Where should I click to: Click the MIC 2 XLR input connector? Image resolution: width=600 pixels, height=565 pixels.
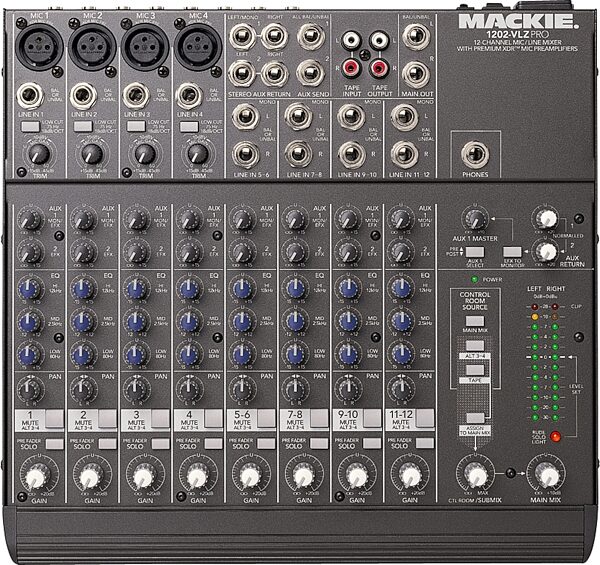(x=92, y=47)
